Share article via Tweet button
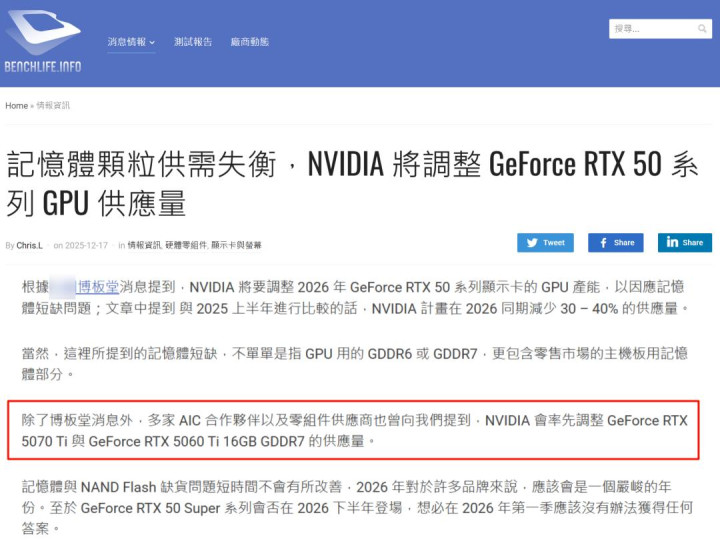Screen dimensions: 720x549 coord(545,243)
